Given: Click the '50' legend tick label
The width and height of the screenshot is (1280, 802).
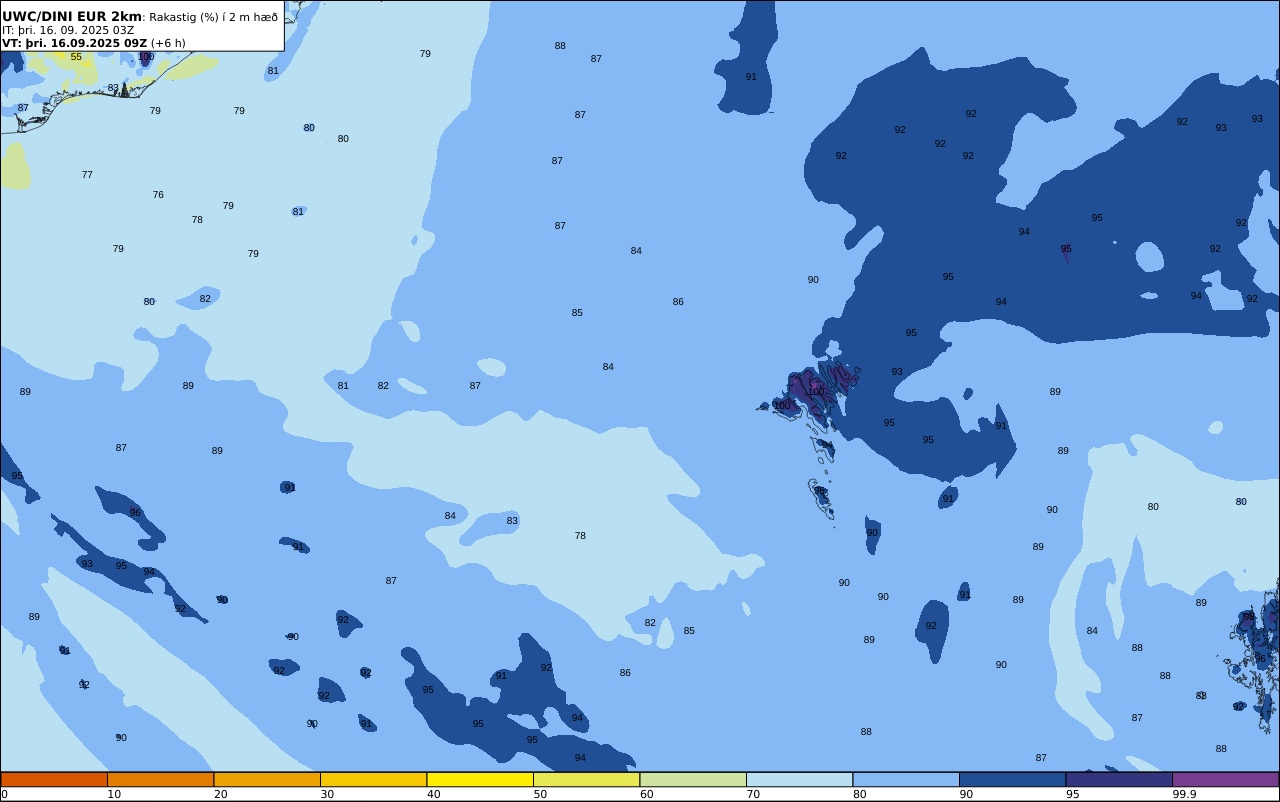Looking at the screenshot, I should click(540, 794).
